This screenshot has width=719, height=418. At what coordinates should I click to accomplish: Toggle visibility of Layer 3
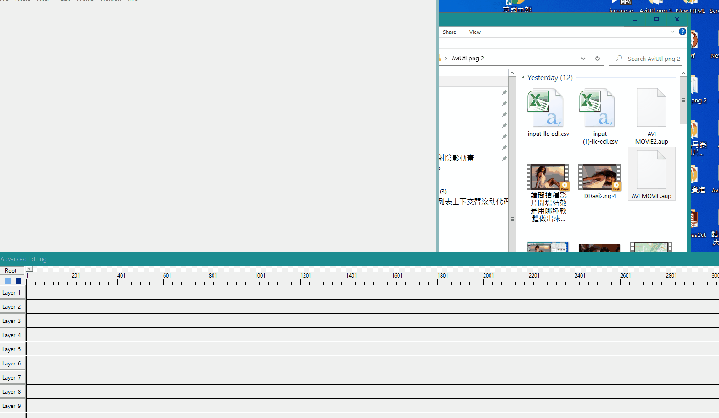12,321
